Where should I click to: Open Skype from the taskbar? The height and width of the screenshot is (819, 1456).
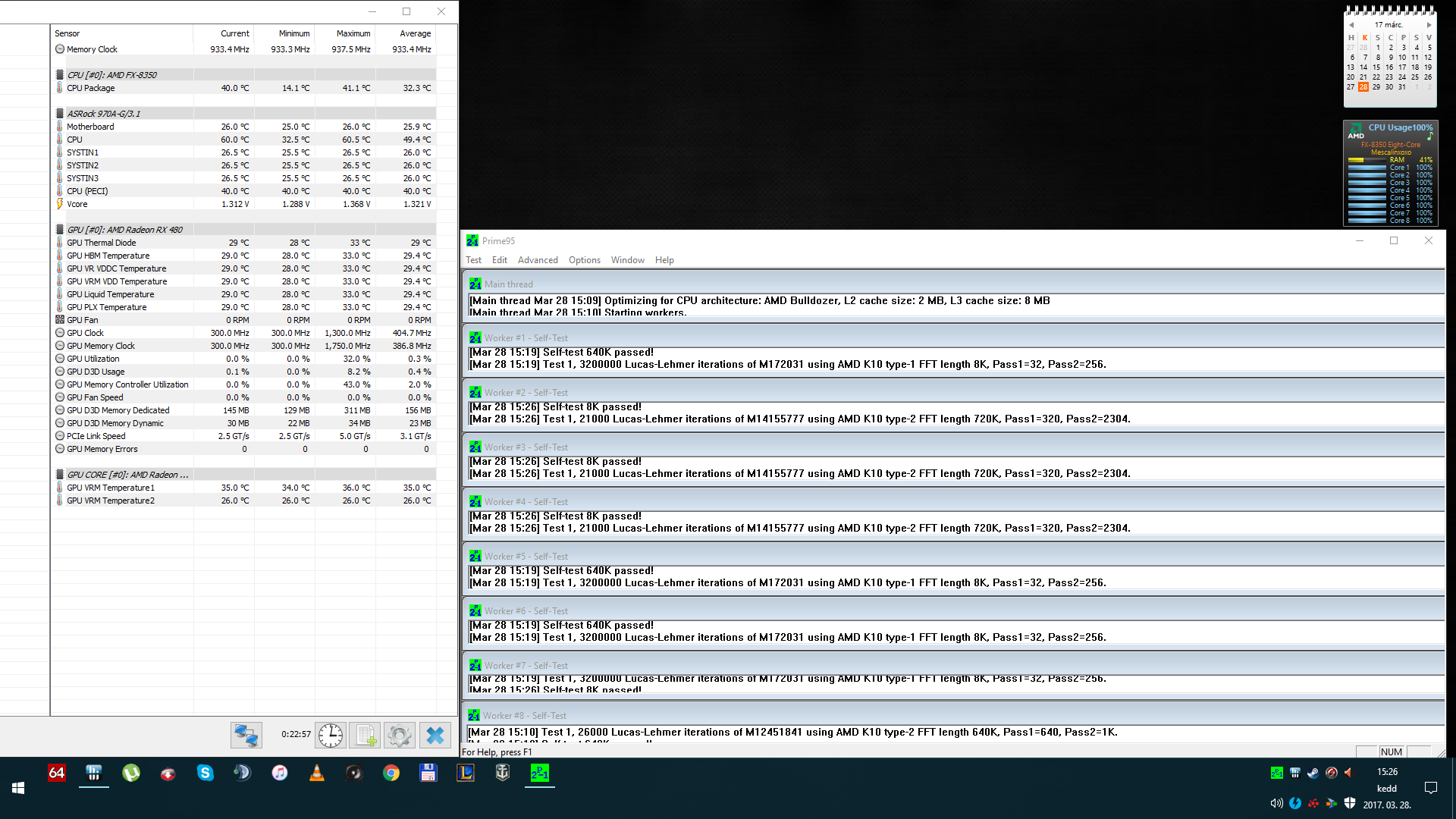click(x=205, y=773)
